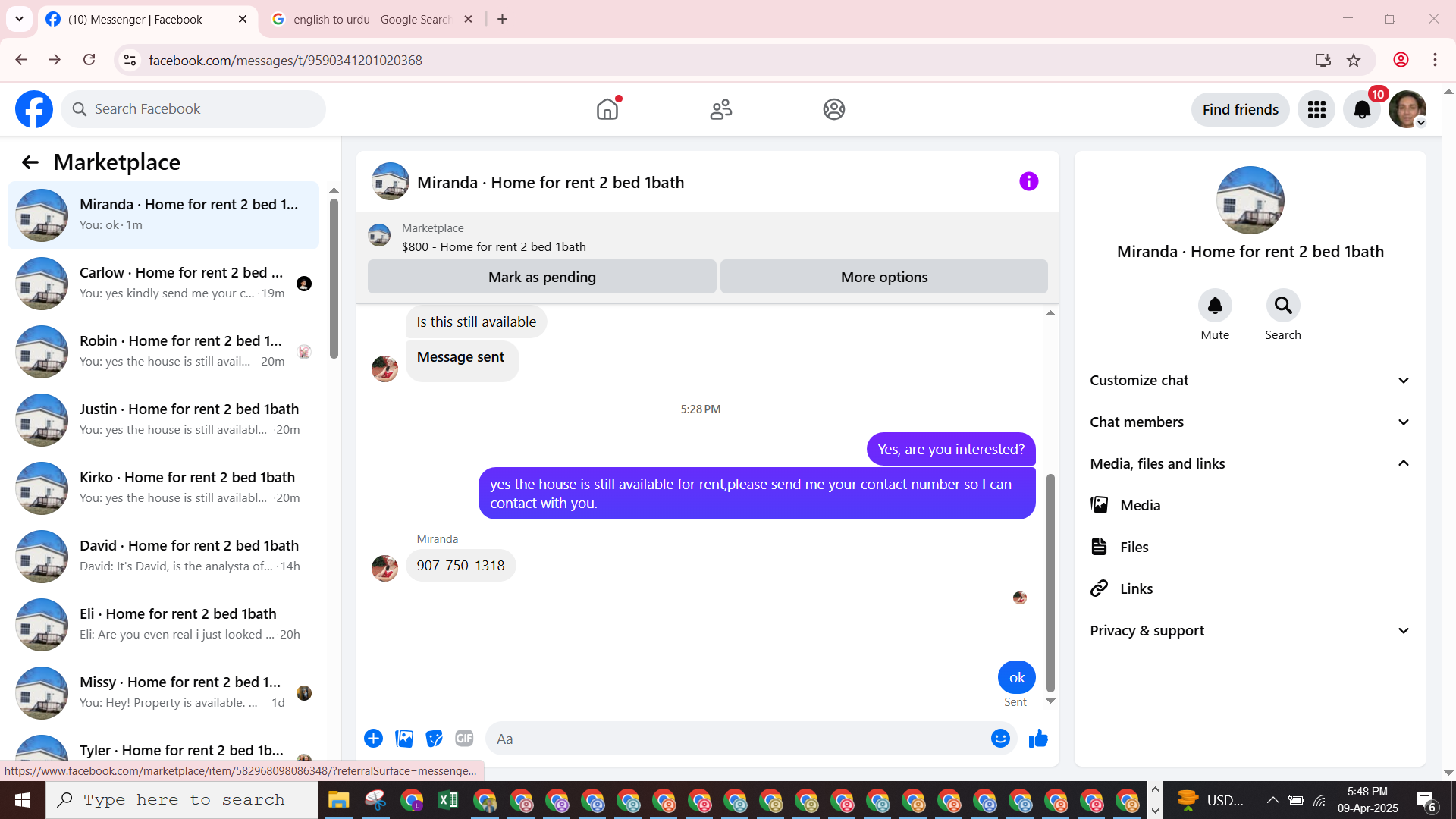Expand Privacy & support section
1456x819 pixels.
1250,630
